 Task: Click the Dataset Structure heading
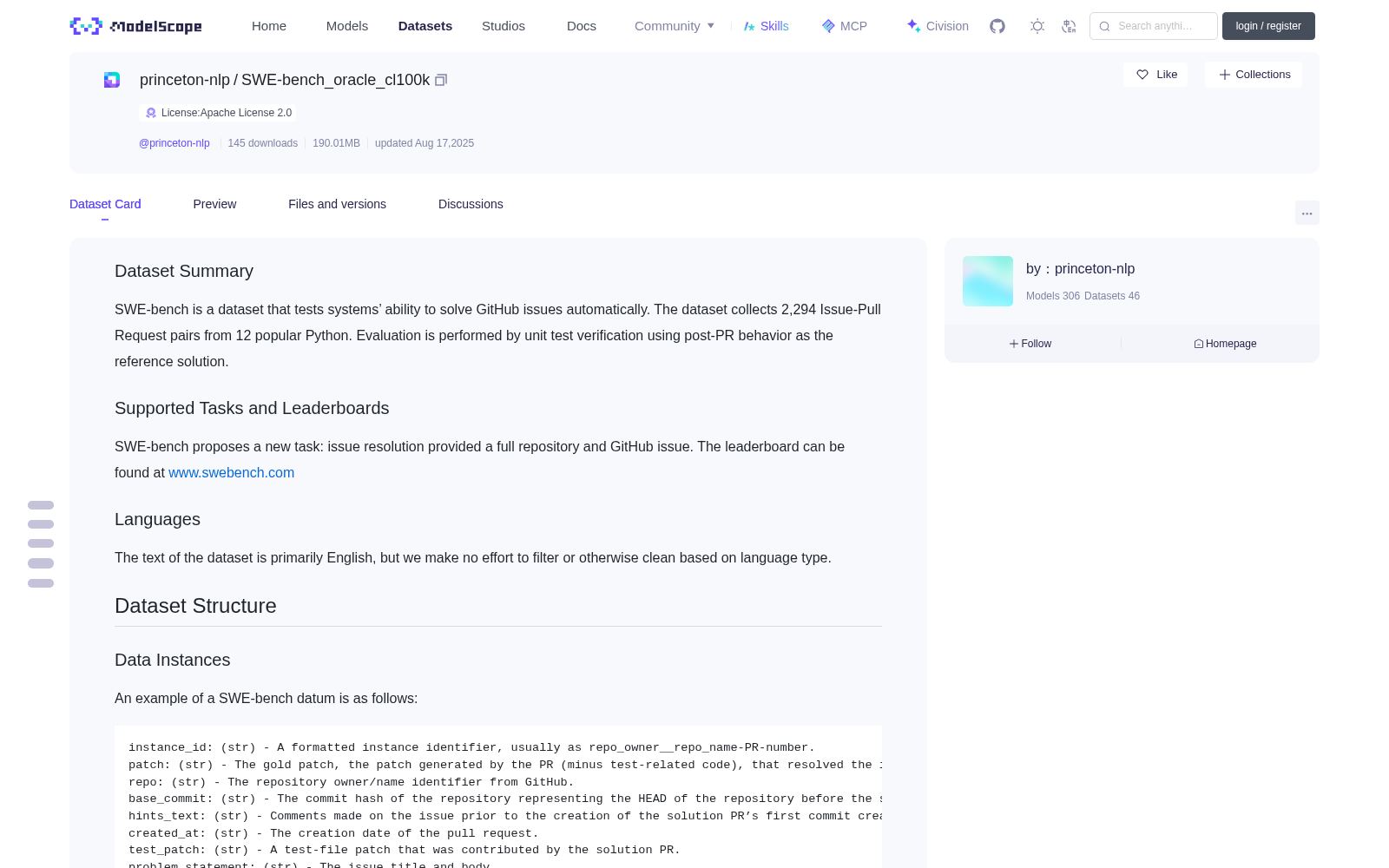coord(195,606)
